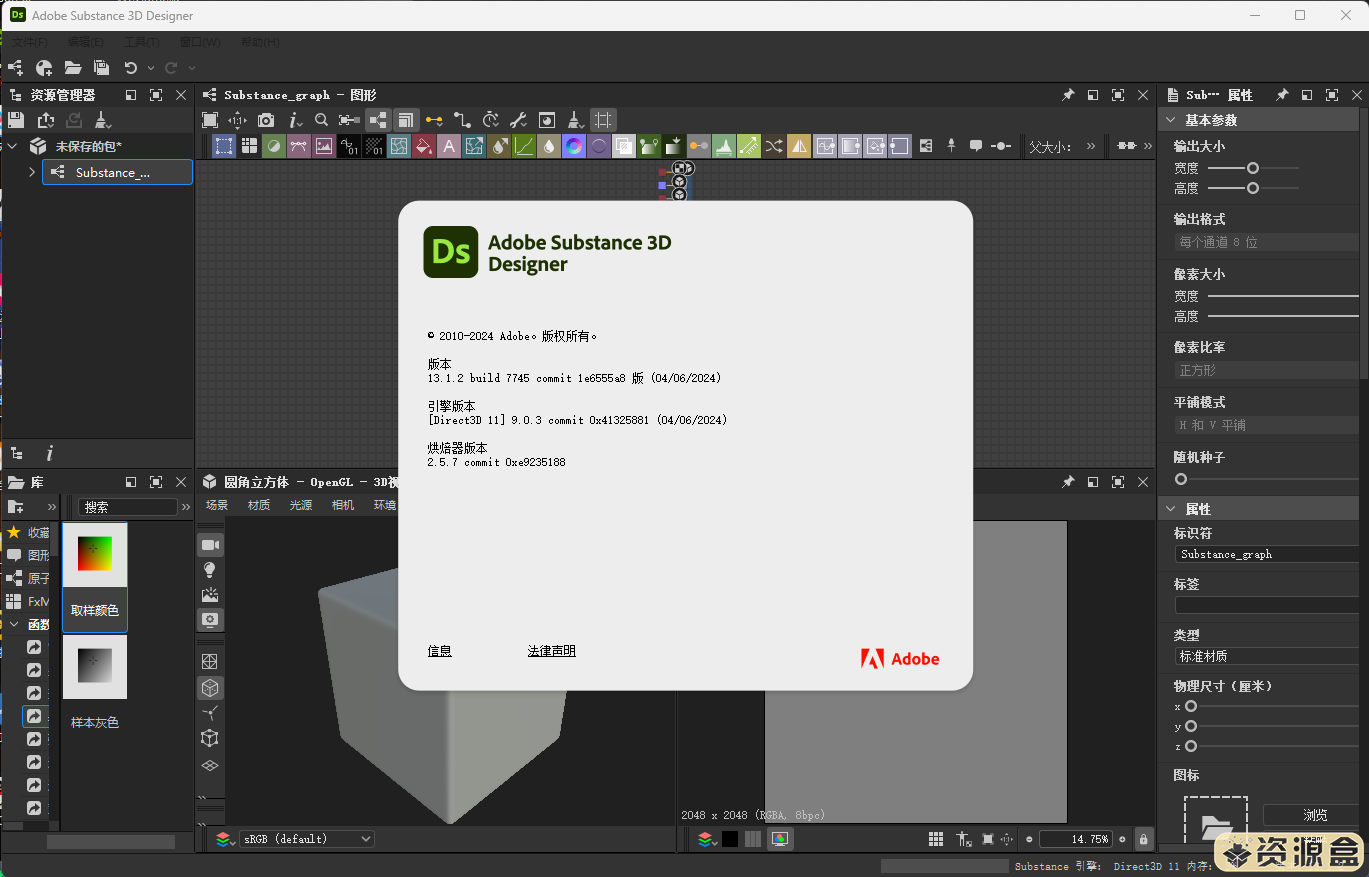This screenshot has width=1369, height=877.
Task: Click the 法律声明 link in About dialog
Action: [552, 651]
